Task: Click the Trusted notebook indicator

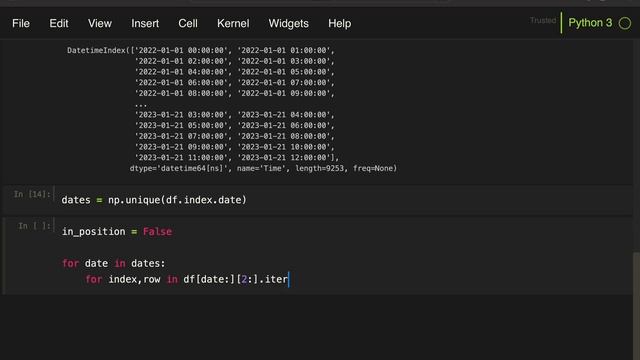Action: [x=543, y=20]
